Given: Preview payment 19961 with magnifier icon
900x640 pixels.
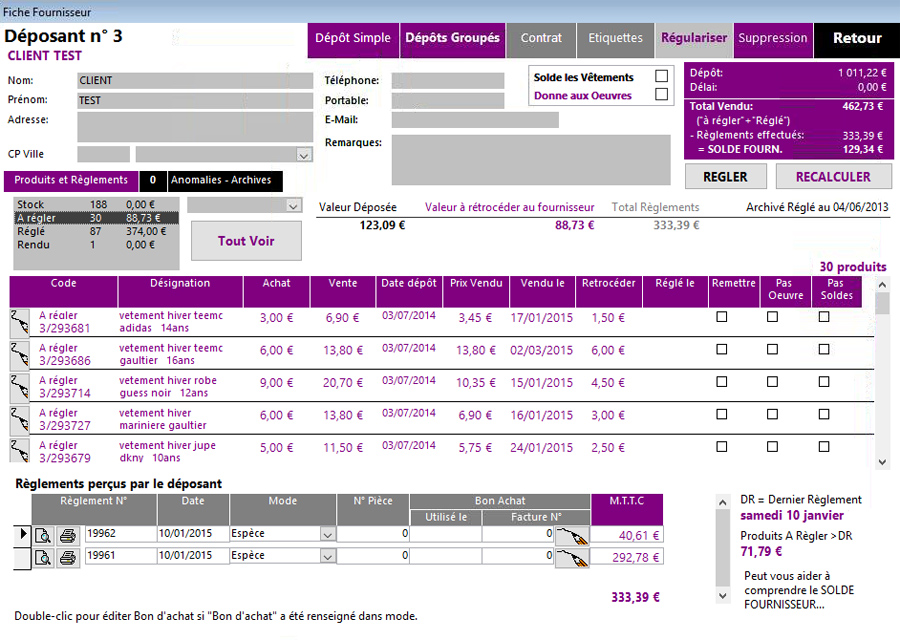Looking at the screenshot, I should pyautogui.click(x=43, y=557).
